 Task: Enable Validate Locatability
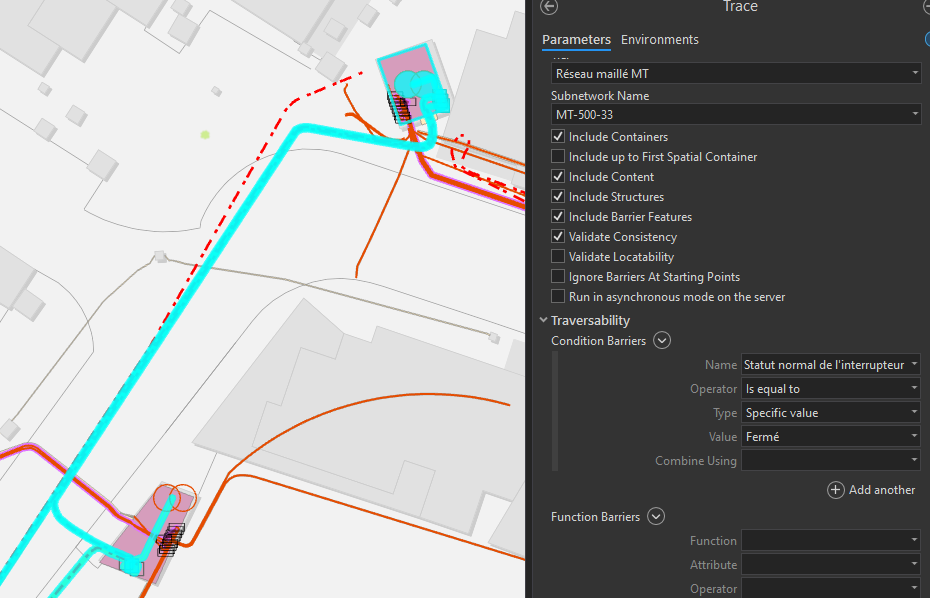click(x=557, y=256)
